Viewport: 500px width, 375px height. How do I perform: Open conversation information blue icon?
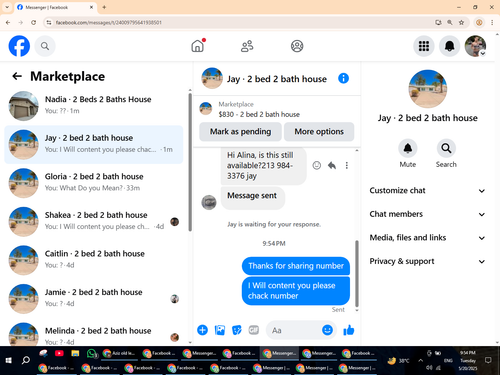click(x=343, y=79)
